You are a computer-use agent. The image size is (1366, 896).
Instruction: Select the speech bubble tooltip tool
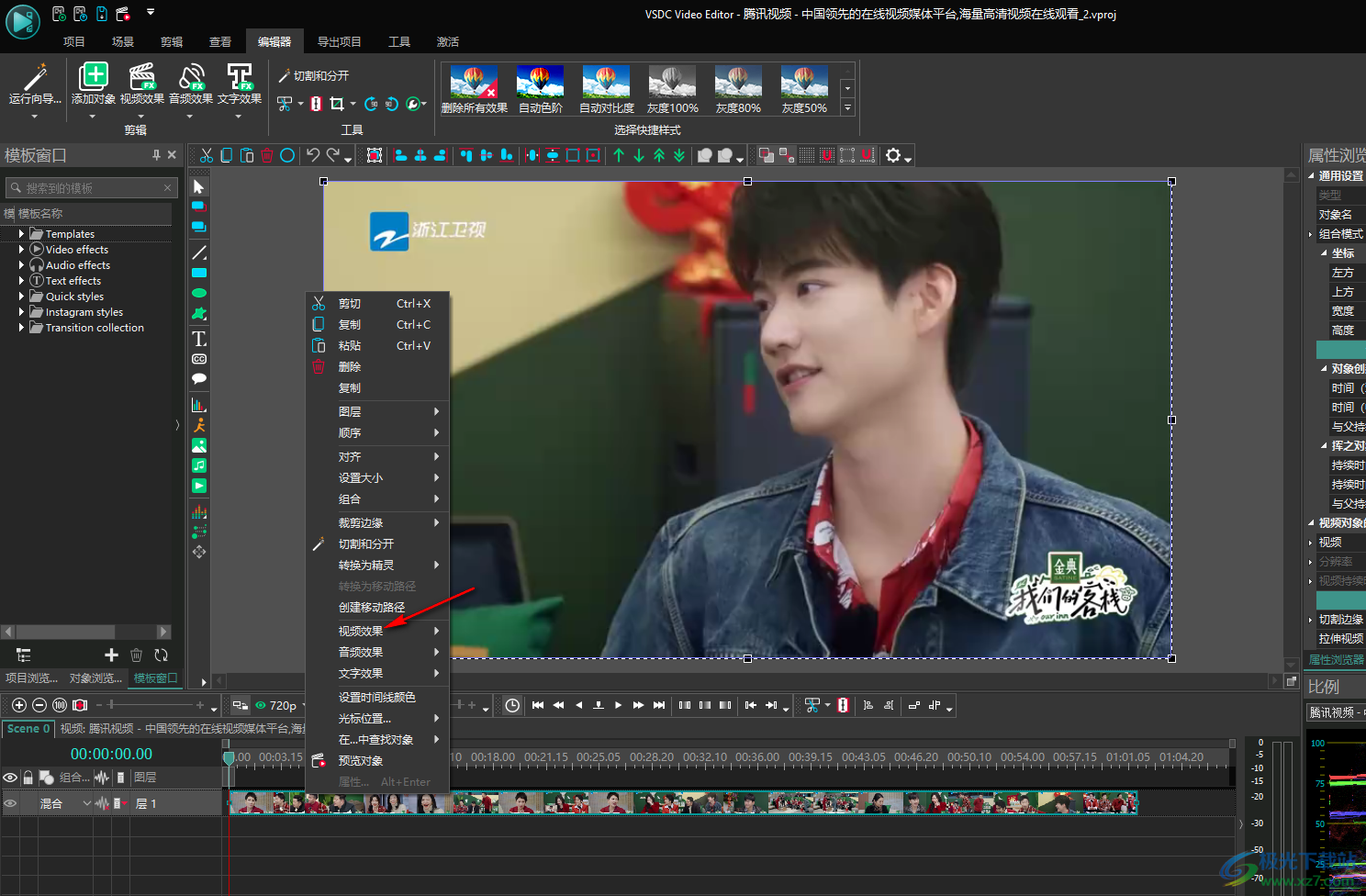(199, 378)
